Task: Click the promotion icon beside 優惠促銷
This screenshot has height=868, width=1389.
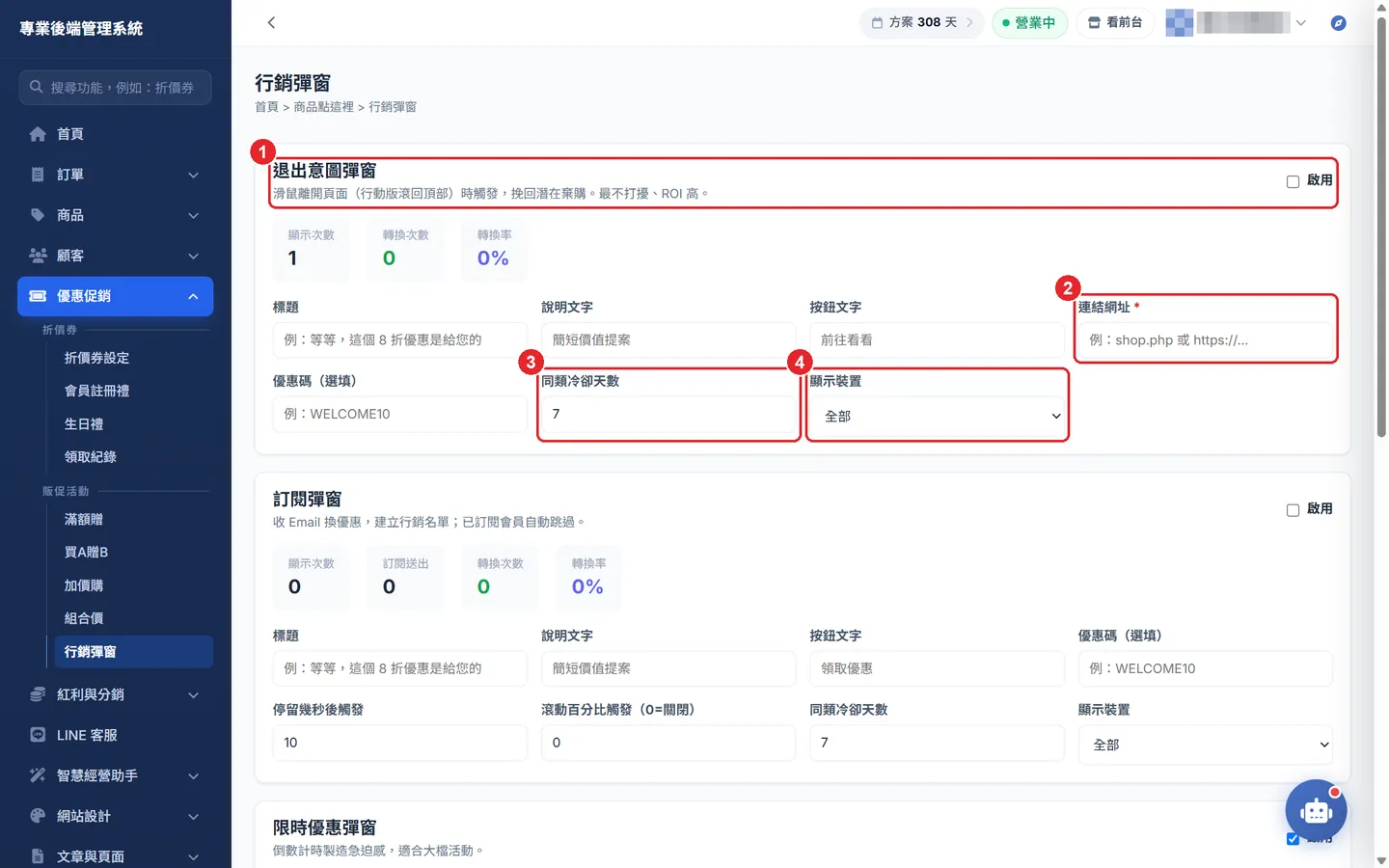Action: [x=38, y=296]
